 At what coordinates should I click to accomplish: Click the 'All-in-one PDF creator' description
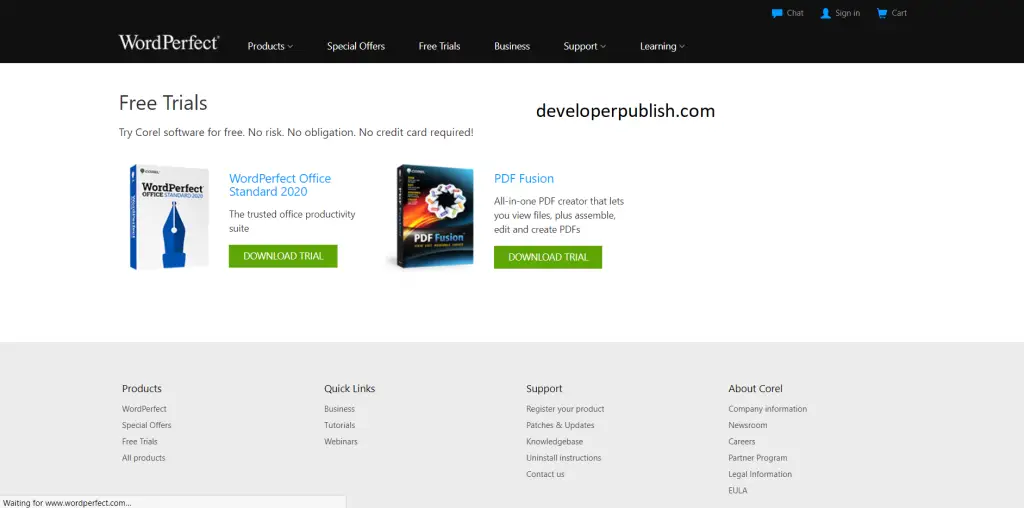coord(559,215)
